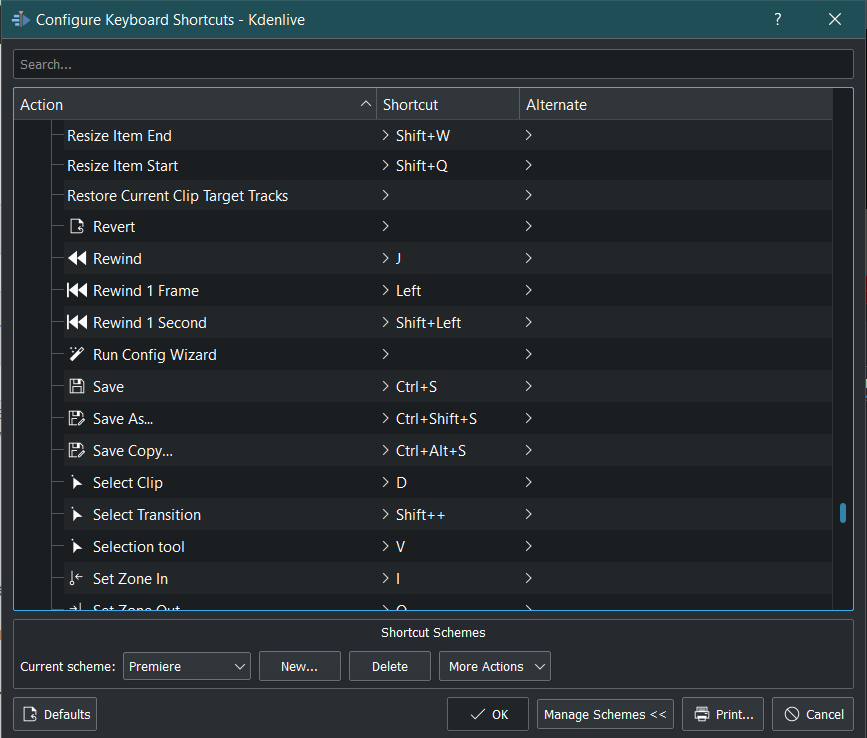Click the Kdenlive logo in the title bar

pyautogui.click(x=21, y=19)
